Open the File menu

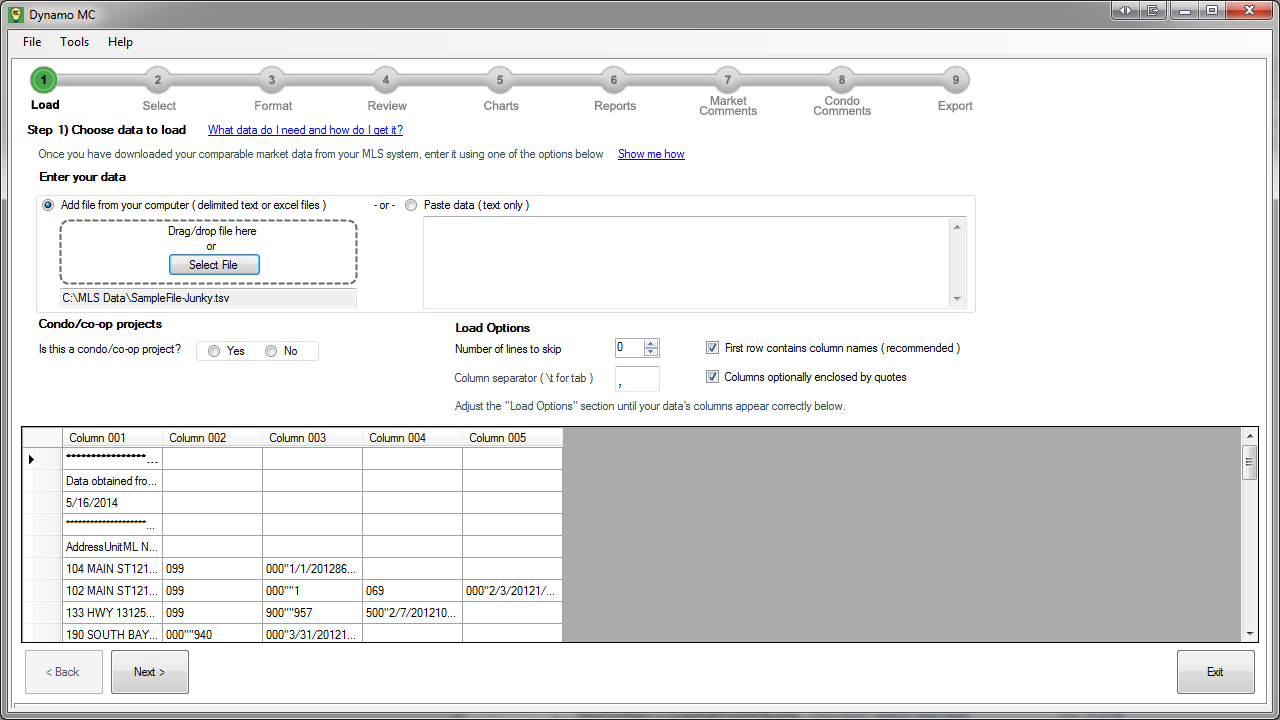pos(32,42)
